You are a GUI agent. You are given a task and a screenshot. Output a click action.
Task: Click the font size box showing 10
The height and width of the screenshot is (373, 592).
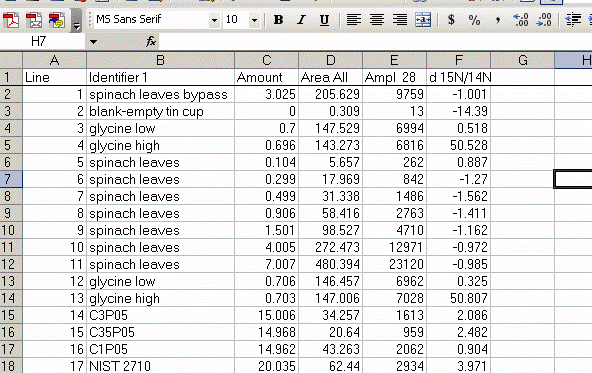click(x=236, y=19)
